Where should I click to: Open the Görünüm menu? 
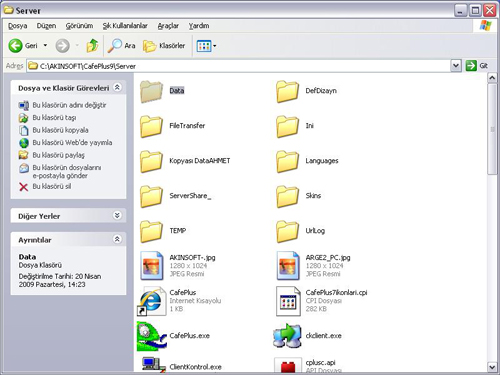click(x=79, y=26)
